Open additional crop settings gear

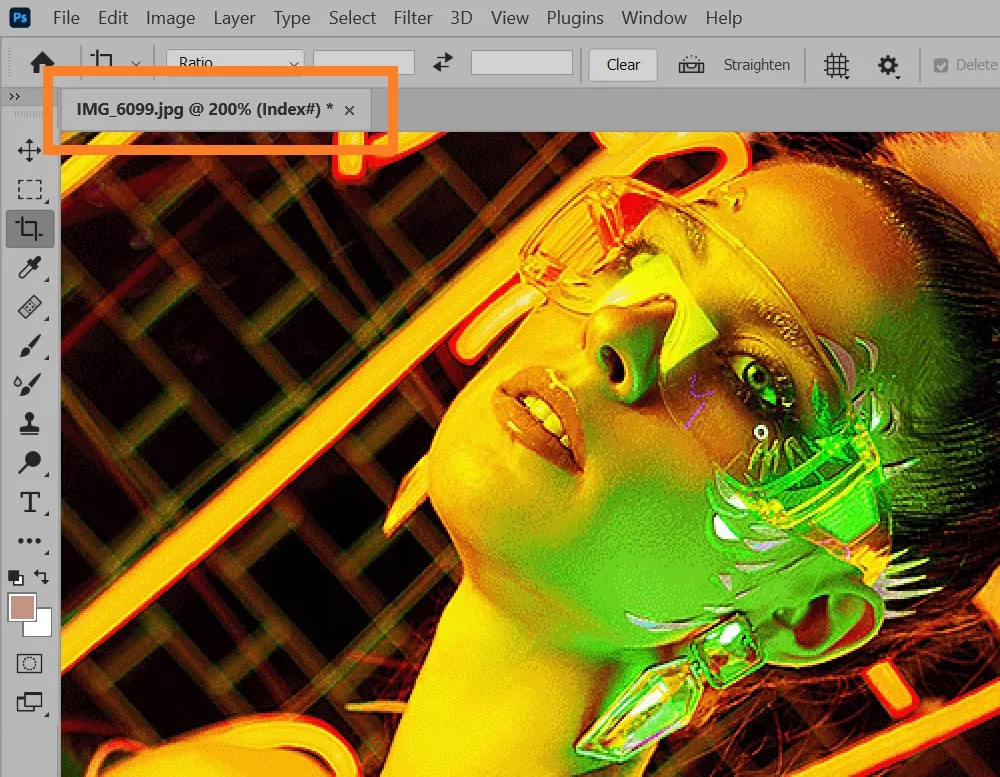(888, 65)
